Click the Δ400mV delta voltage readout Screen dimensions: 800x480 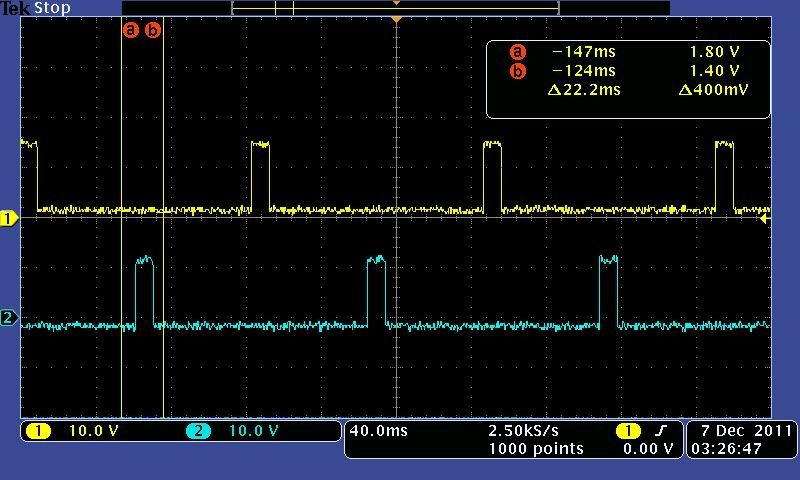(x=714, y=90)
